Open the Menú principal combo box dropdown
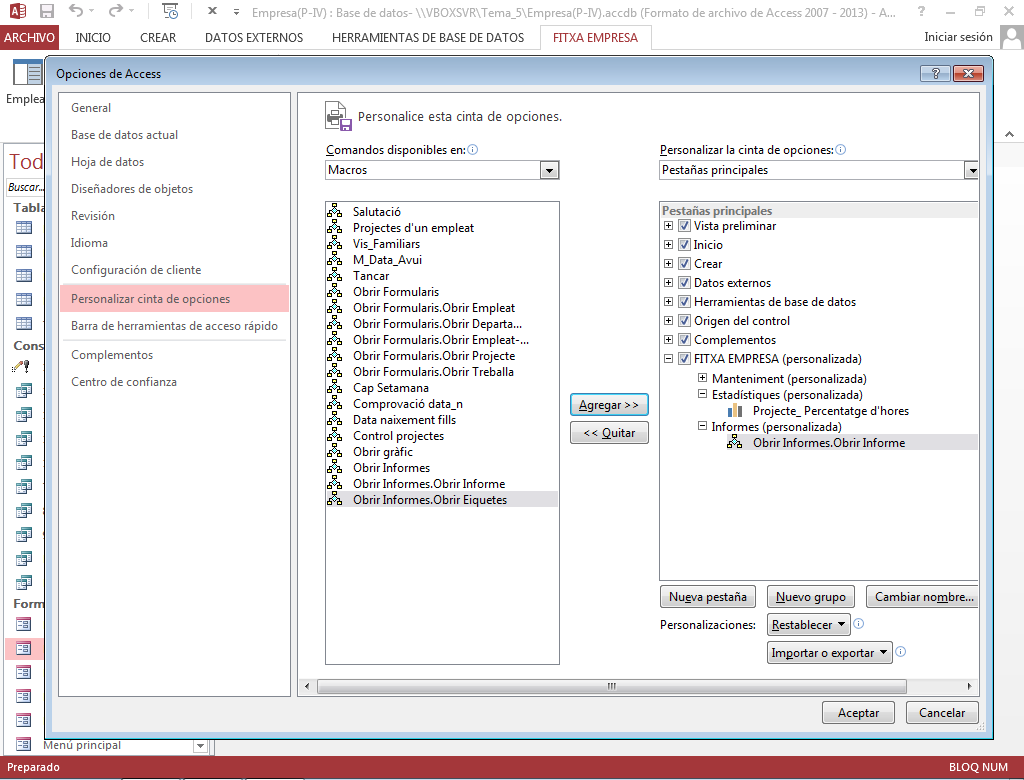 tap(200, 745)
